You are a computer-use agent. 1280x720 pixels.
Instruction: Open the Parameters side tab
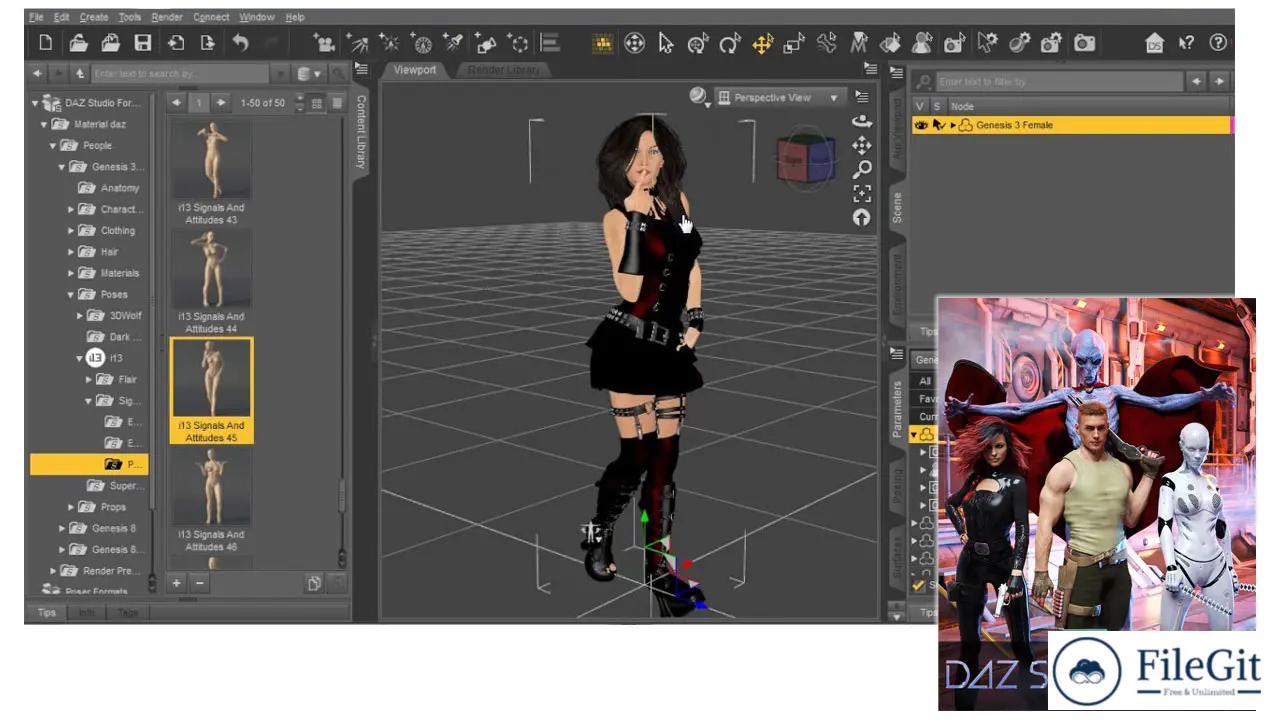coord(897,410)
